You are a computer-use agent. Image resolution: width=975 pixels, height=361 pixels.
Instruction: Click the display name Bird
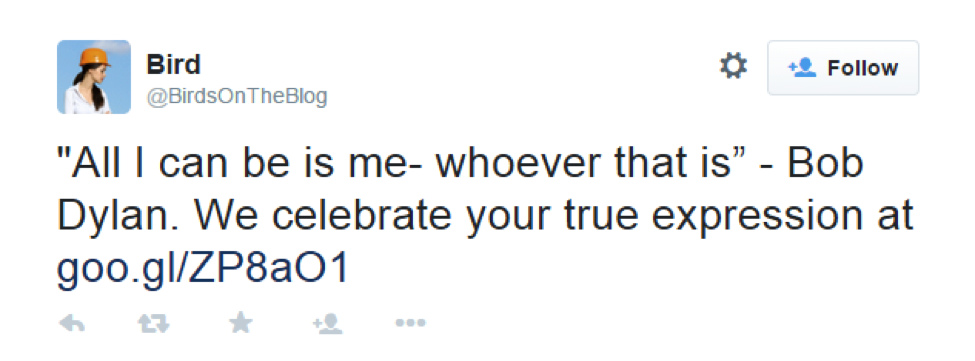[x=173, y=65]
